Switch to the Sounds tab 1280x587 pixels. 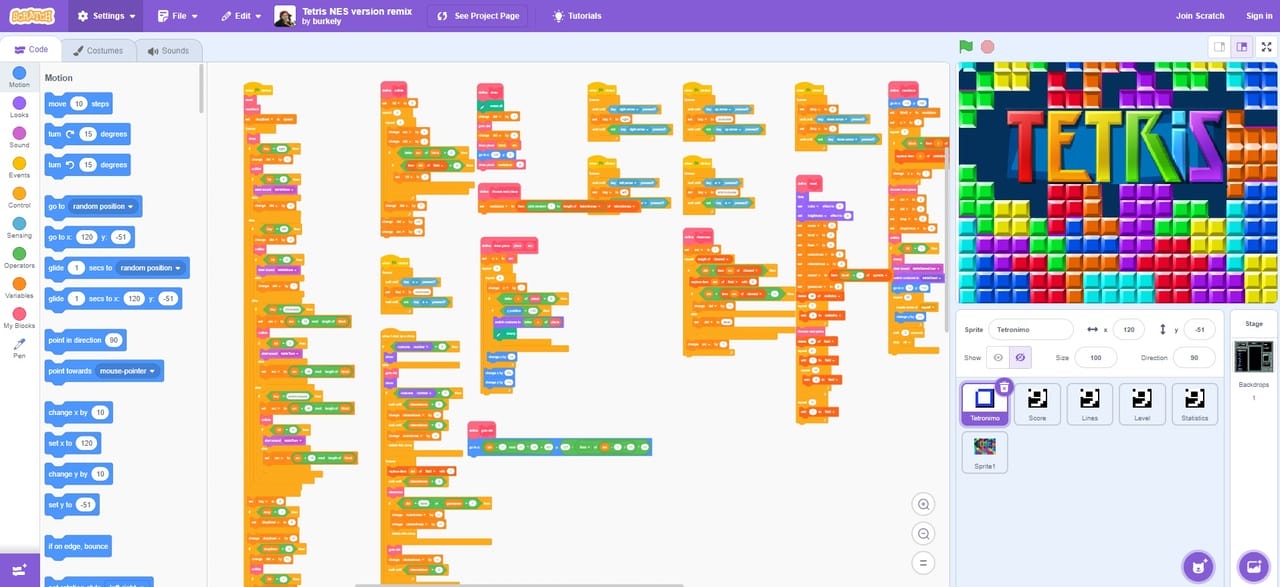coord(168,50)
